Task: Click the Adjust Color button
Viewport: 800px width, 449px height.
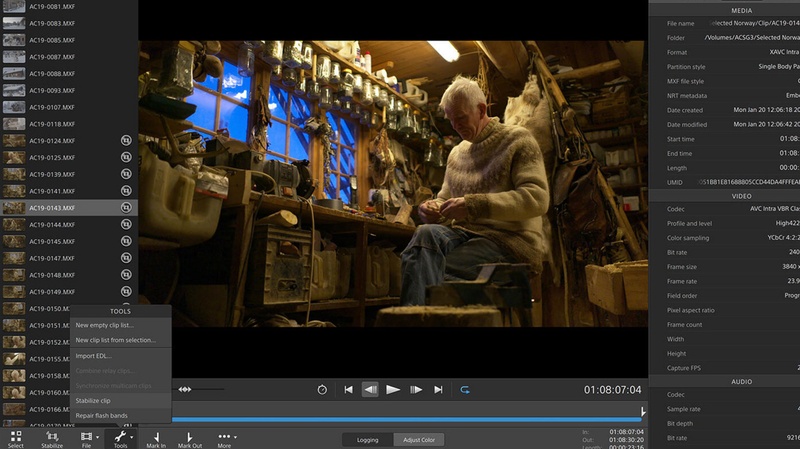Action: (x=419, y=440)
